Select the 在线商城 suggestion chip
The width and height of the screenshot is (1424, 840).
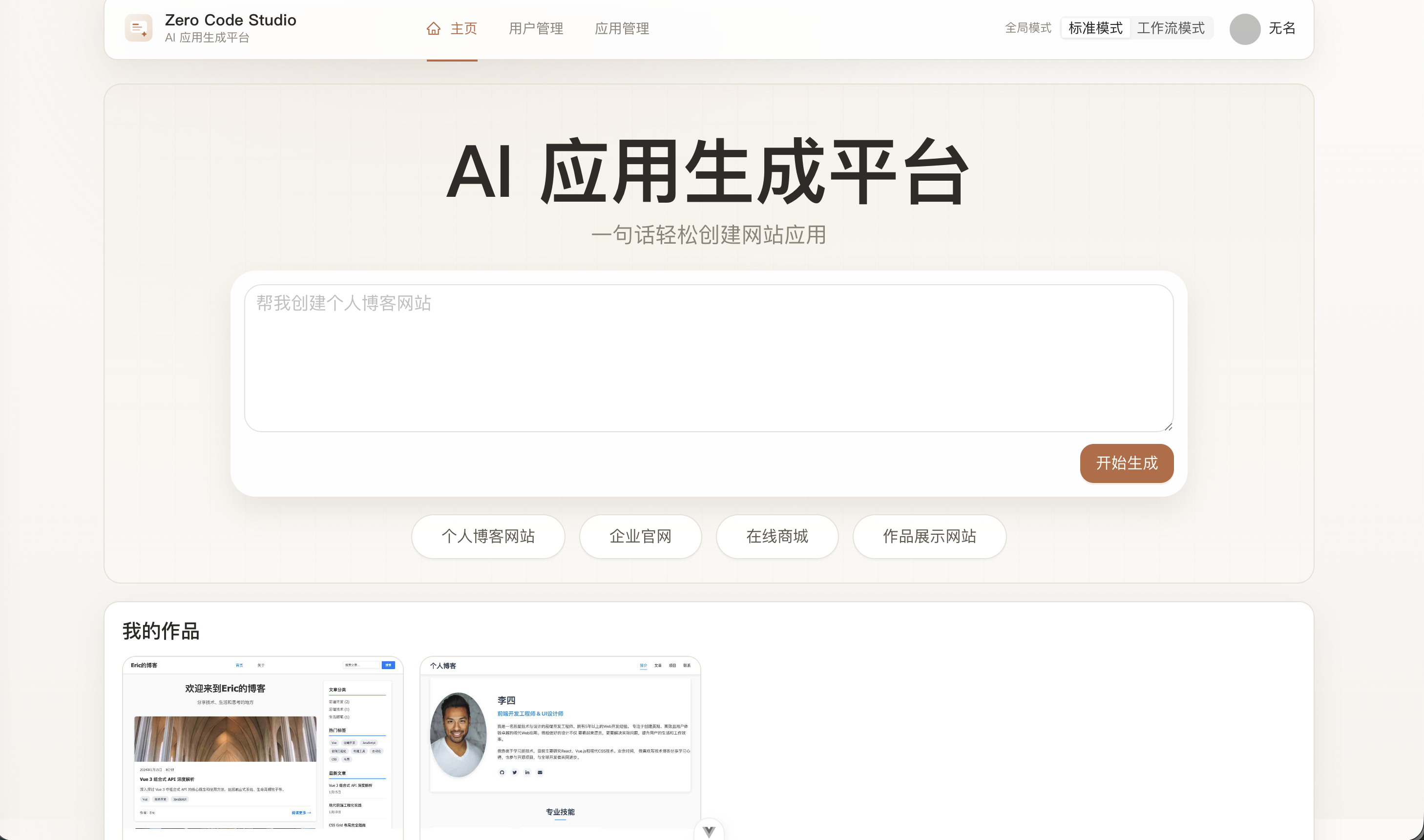pyautogui.click(x=777, y=537)
